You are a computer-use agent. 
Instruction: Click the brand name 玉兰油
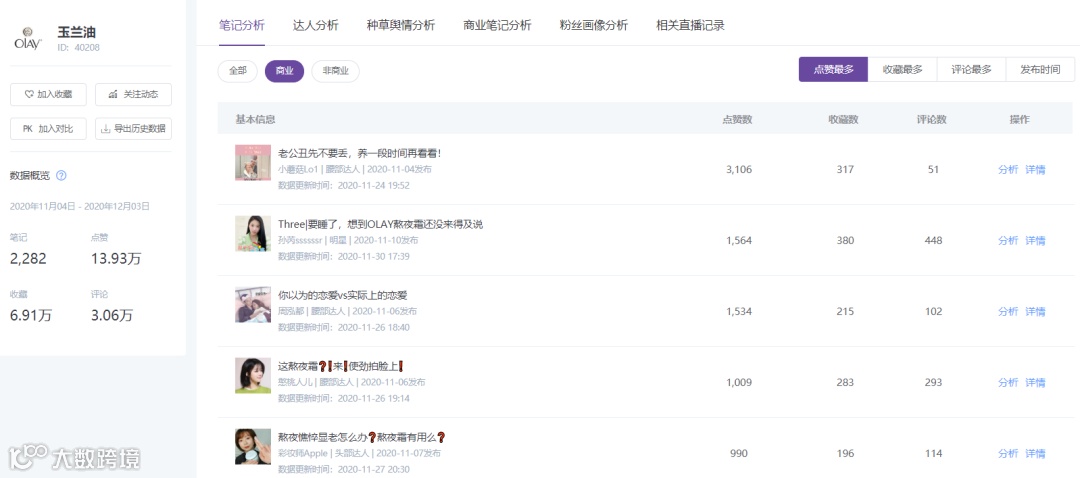(x=77, y=32)
